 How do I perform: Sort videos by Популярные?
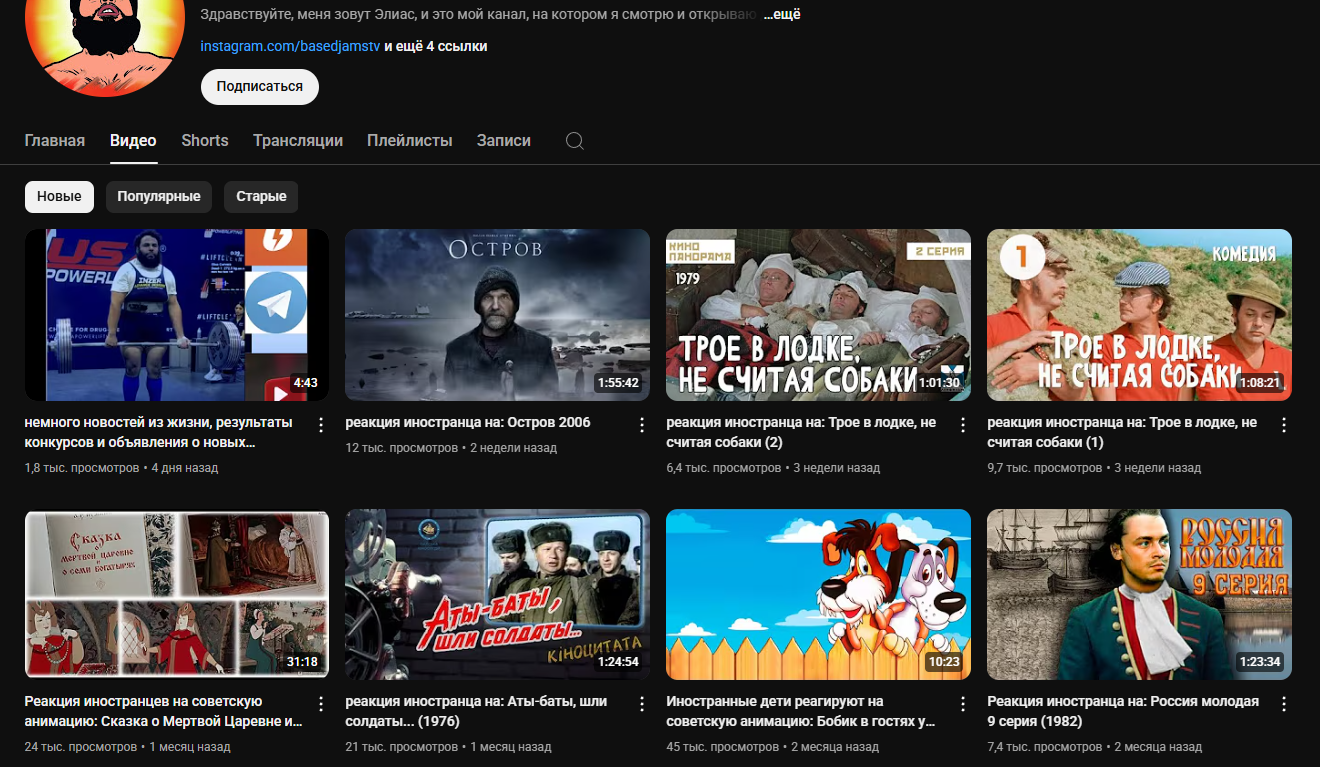(x=159, y=197)
